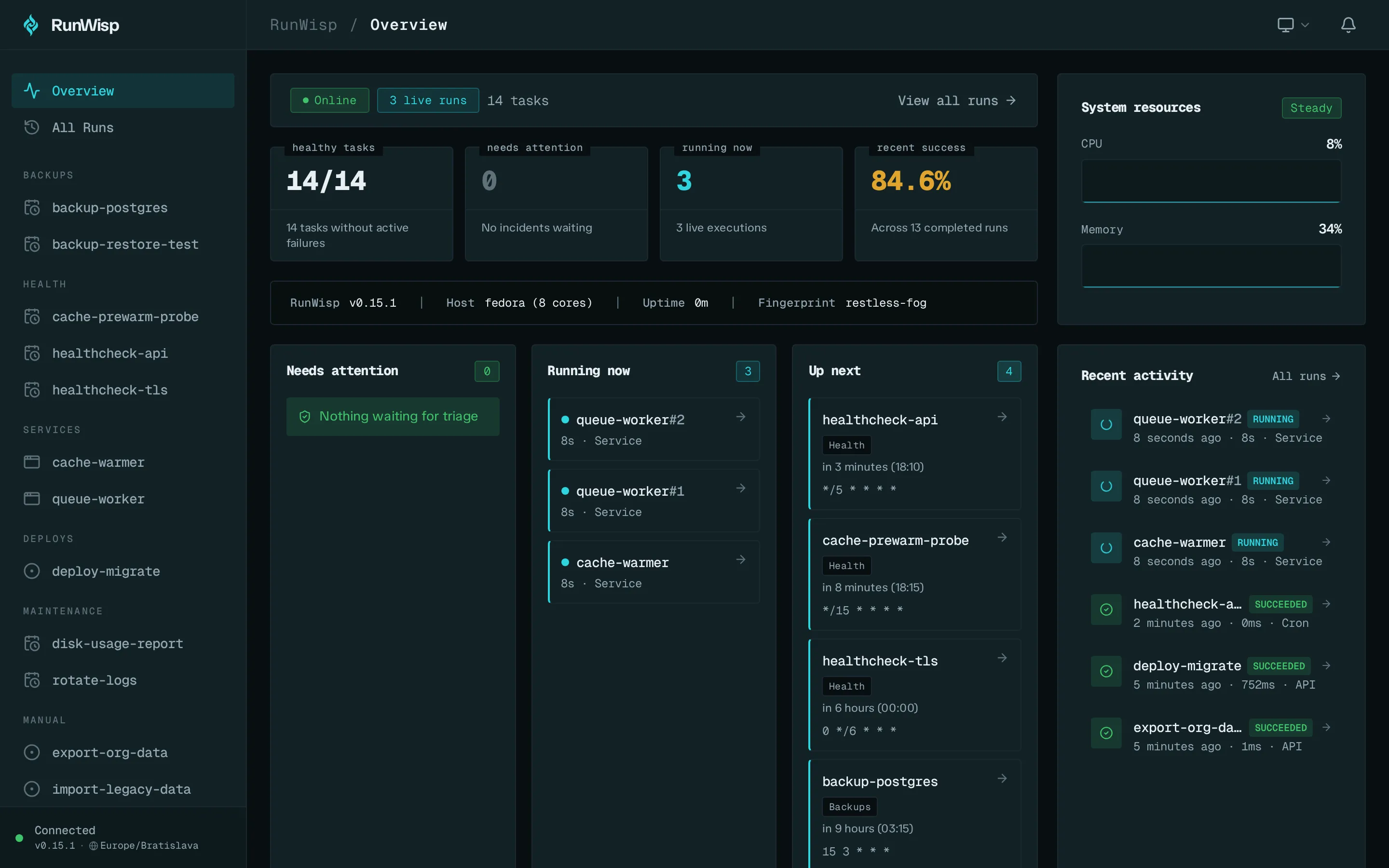This screenshot has height=868, width=1389.
Task: Click arrow on backup-postgres Up next card
Action: [1002, 778]
